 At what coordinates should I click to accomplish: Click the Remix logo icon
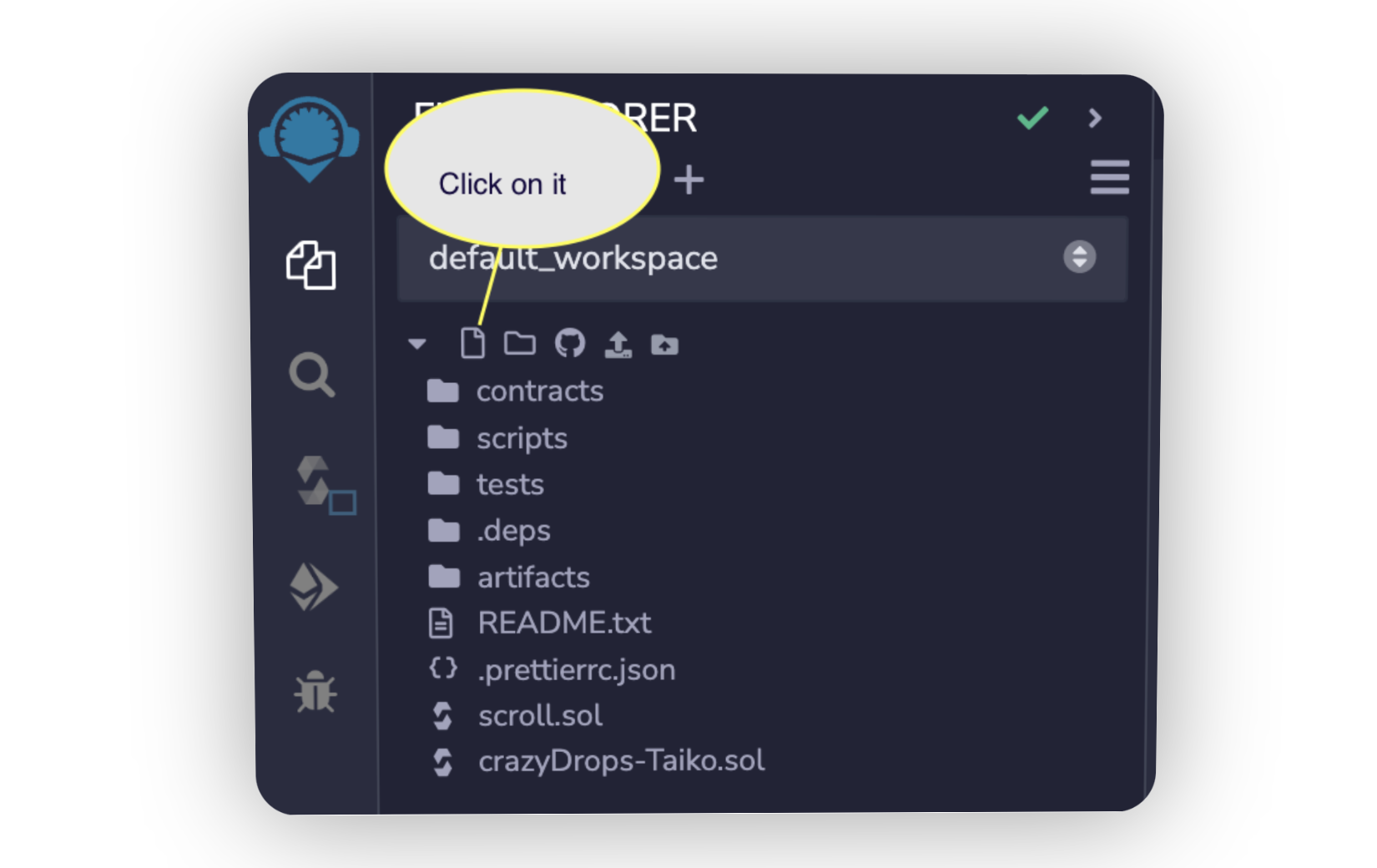click(x=309, y=139)
